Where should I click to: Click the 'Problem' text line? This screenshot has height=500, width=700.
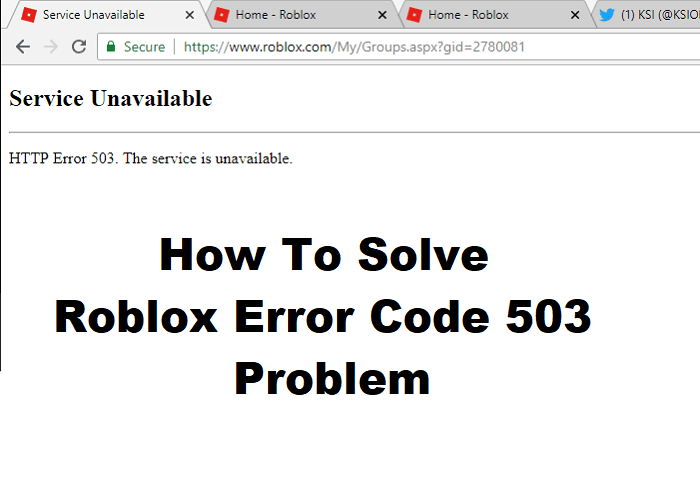click(332, 379)
